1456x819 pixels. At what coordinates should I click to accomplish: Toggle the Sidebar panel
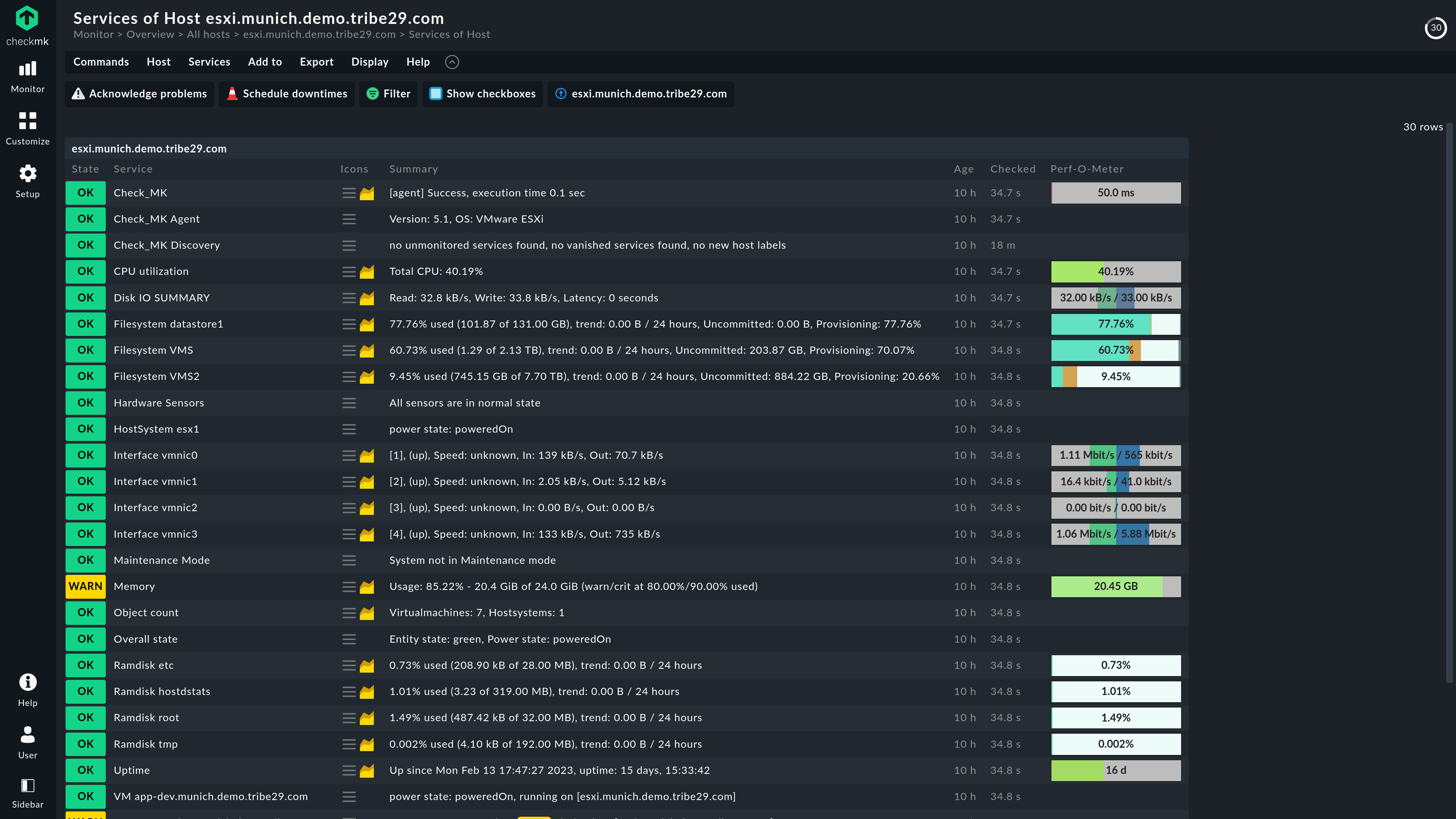point(27,794)
